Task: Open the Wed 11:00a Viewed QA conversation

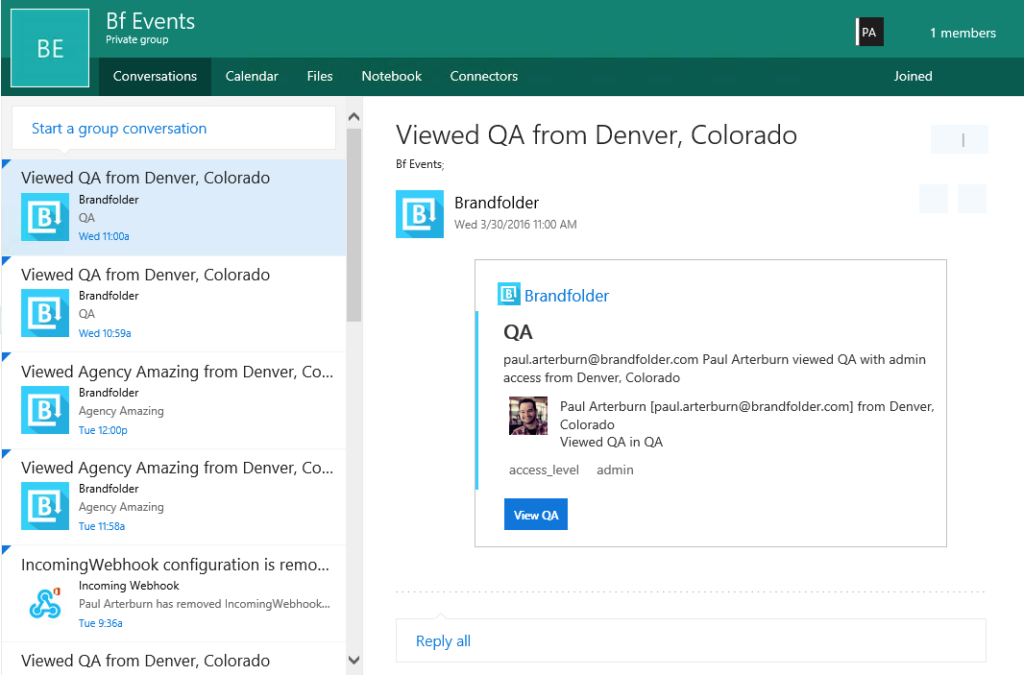Action: (174, 207)
